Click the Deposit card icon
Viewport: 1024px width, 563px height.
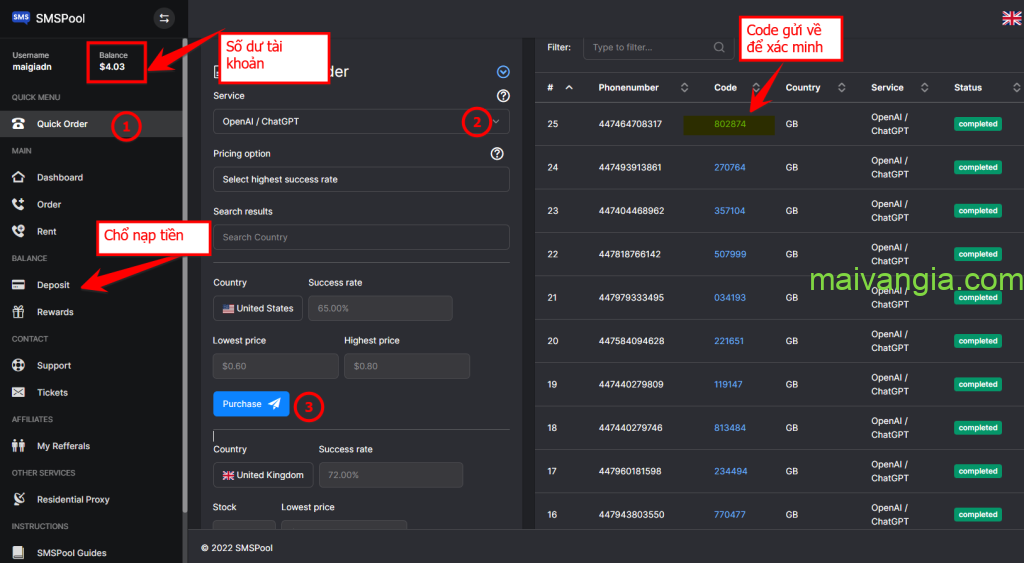18,285
